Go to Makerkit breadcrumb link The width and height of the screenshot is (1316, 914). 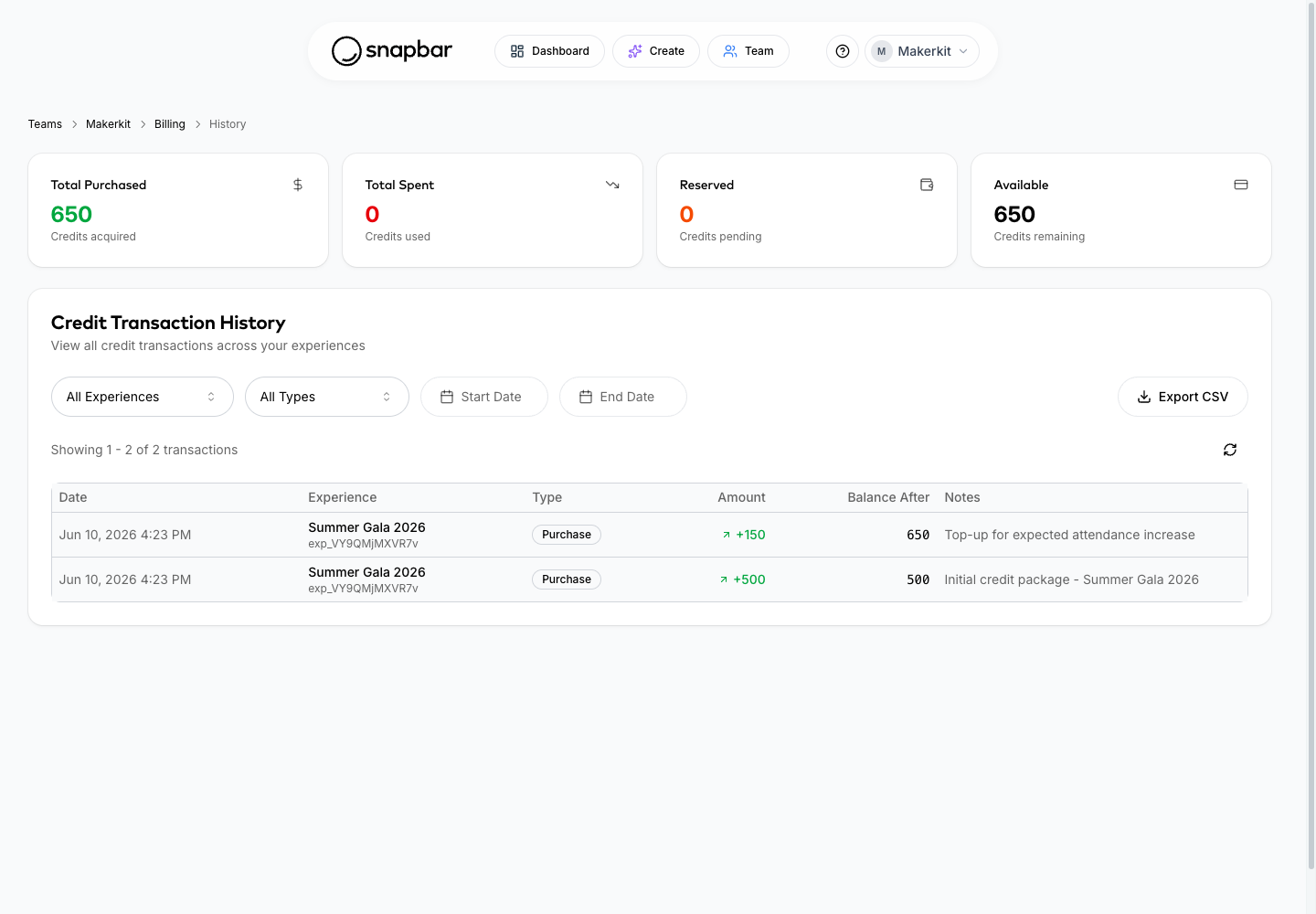[x=108, y=124]
